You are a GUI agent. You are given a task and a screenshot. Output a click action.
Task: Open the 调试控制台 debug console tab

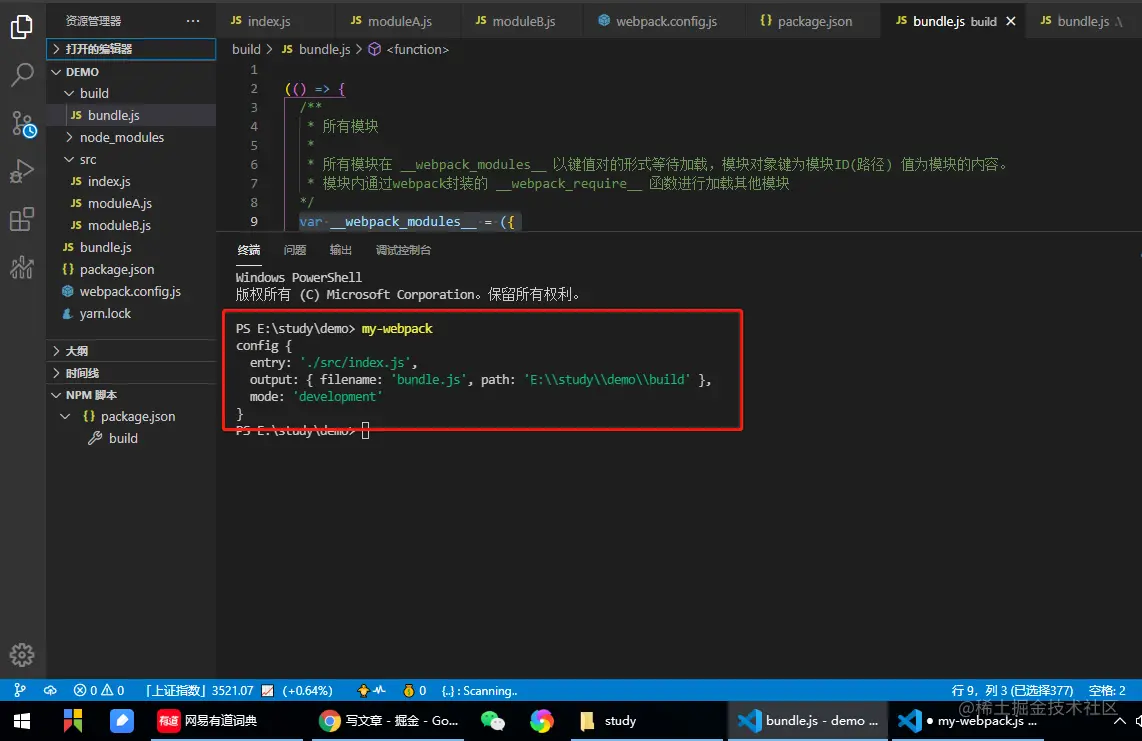coord(403,250)
